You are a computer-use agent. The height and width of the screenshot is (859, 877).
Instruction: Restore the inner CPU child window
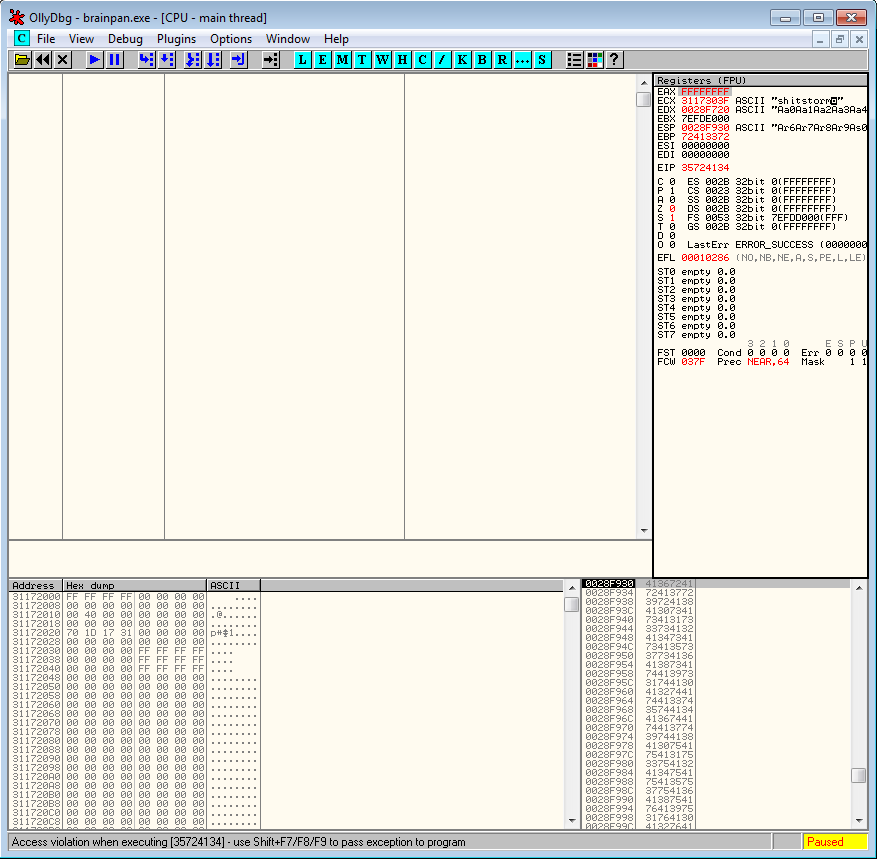[x=840, y=39]
